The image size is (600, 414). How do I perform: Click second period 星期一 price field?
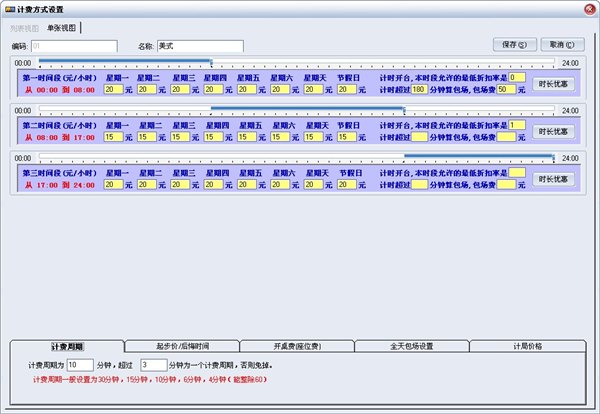pos(114,137)
